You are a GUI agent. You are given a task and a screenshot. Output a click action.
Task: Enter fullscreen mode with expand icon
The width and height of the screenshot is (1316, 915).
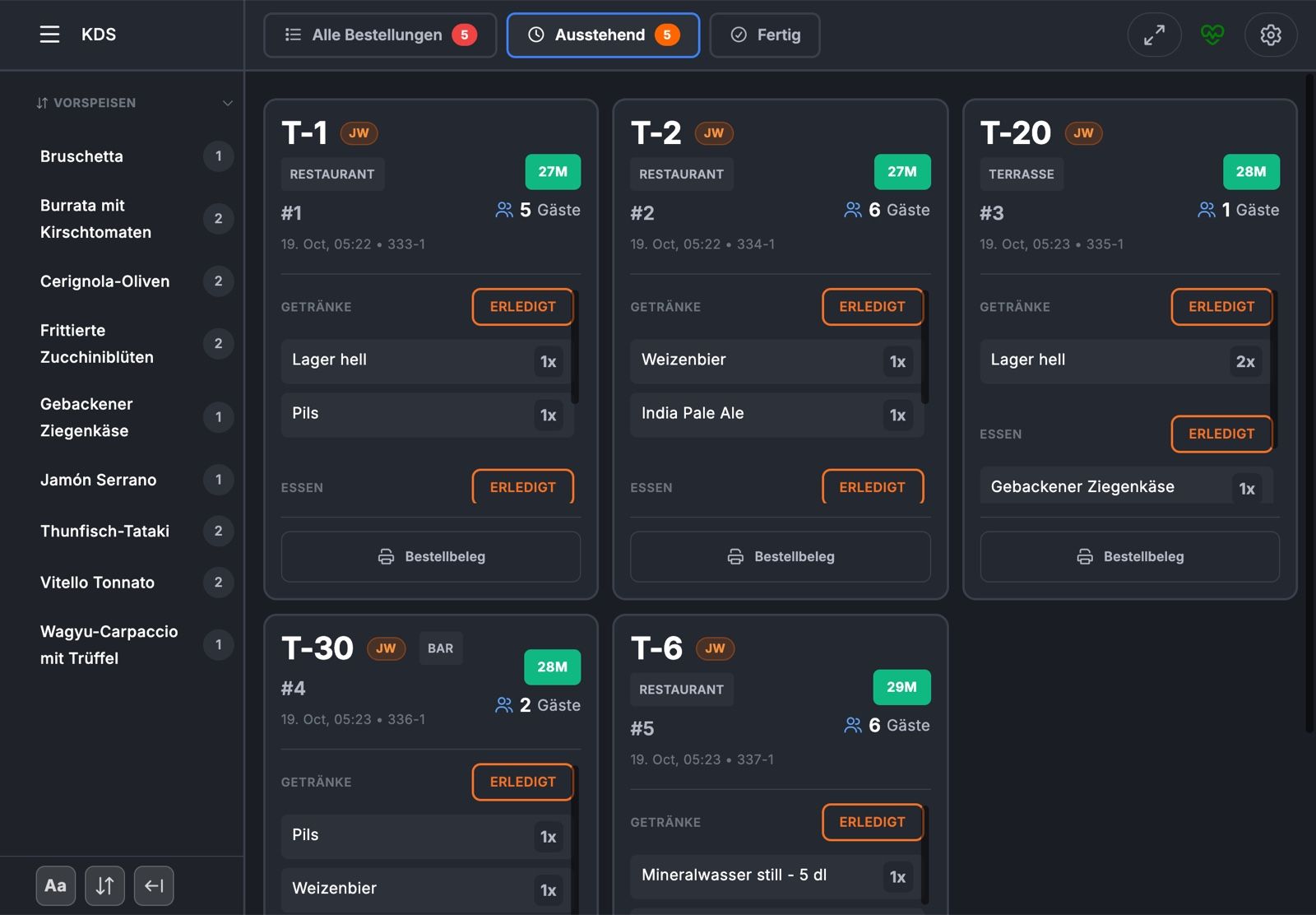click(x=1154, y=35)
